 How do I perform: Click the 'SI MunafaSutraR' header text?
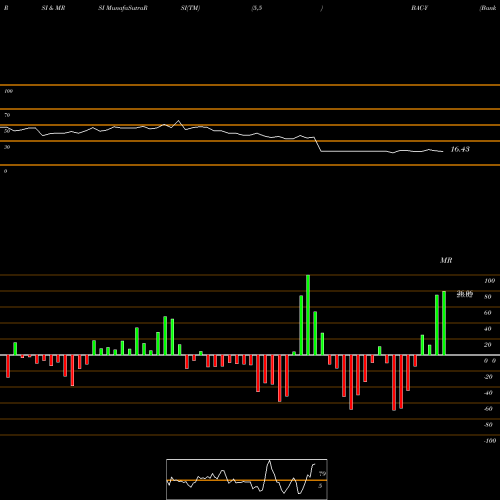tap(123, 8)
